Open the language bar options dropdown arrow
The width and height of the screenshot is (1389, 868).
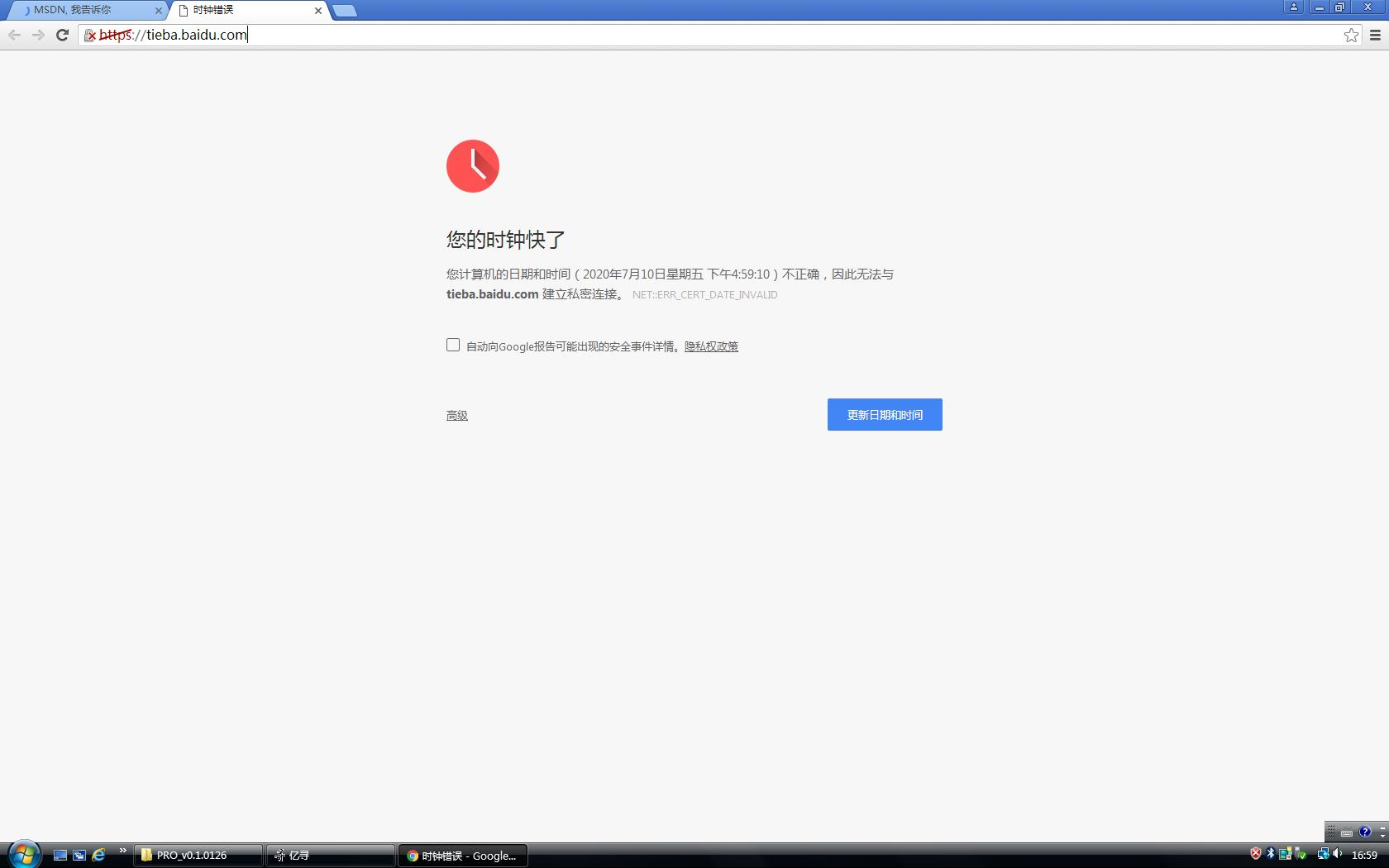pos(1382,837)
